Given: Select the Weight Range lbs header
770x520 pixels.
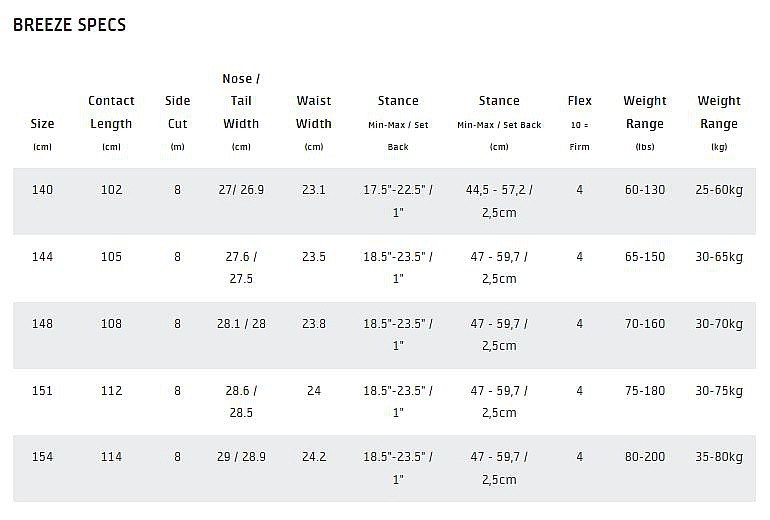Looking at the screenshot, I should point(645,123).
